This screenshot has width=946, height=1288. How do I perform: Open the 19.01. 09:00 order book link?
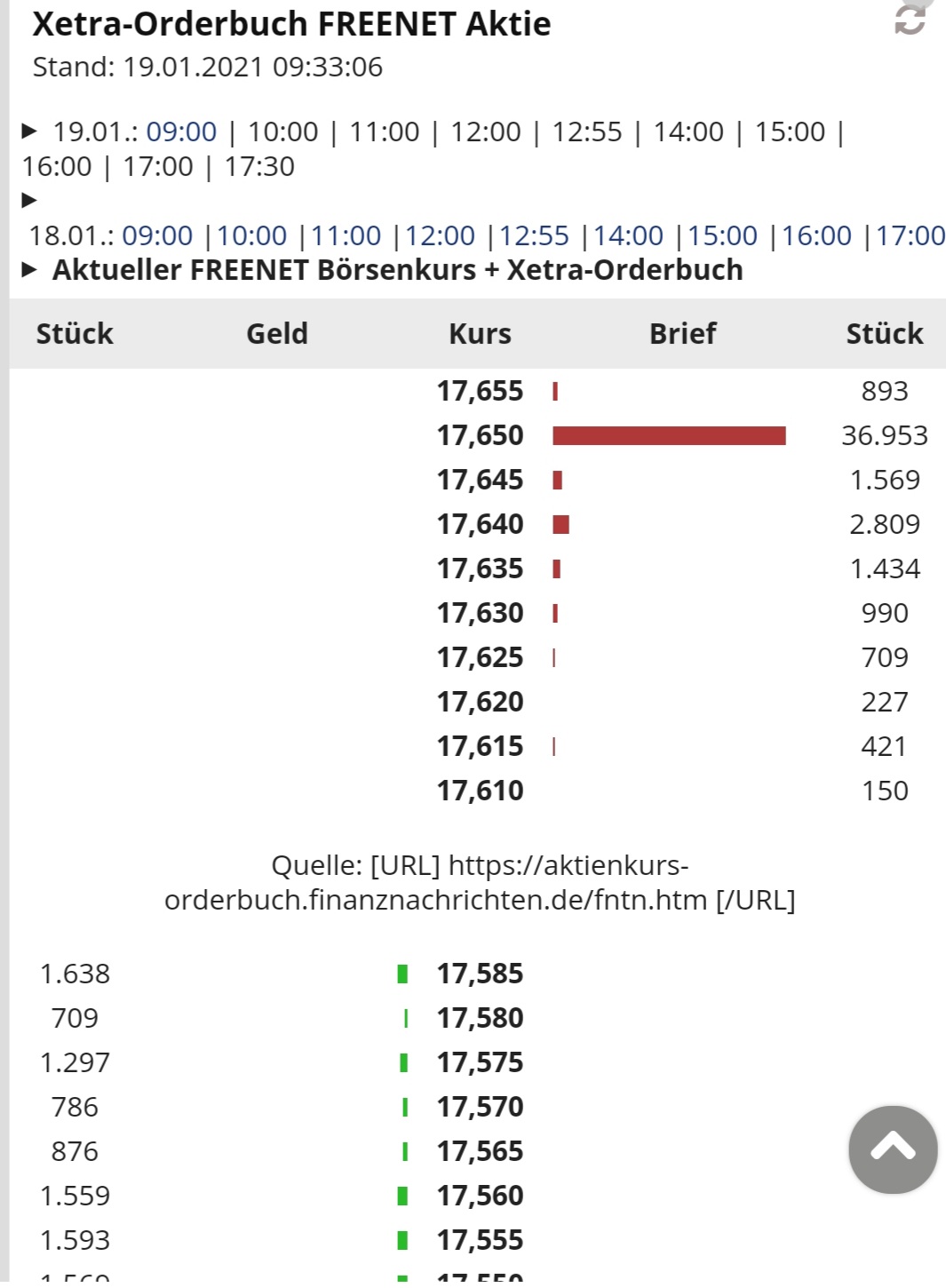click(181, 131)
